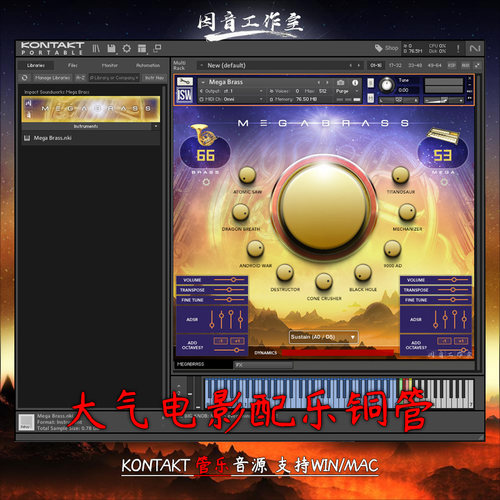
Task: Click the Mechanizer knob
Action: point(407,212)
